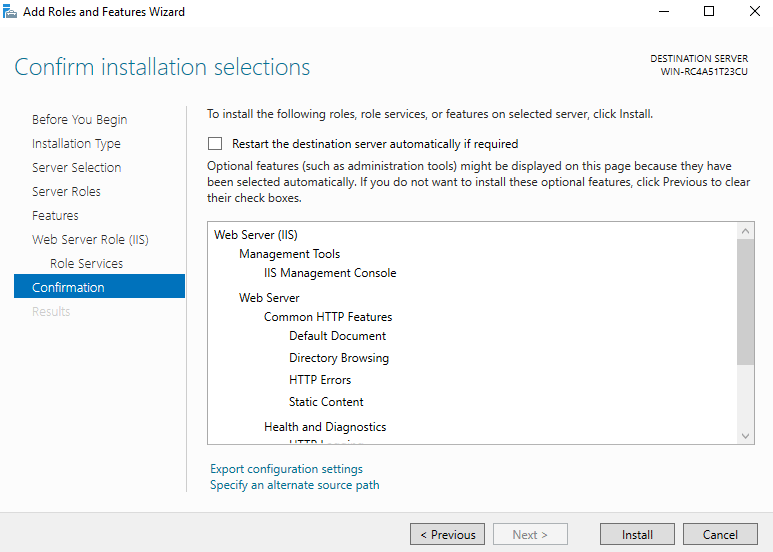The width and height of the screenshot is (773, 552).
Task: Maximize the wizard window
Action: tap(709, 12)
